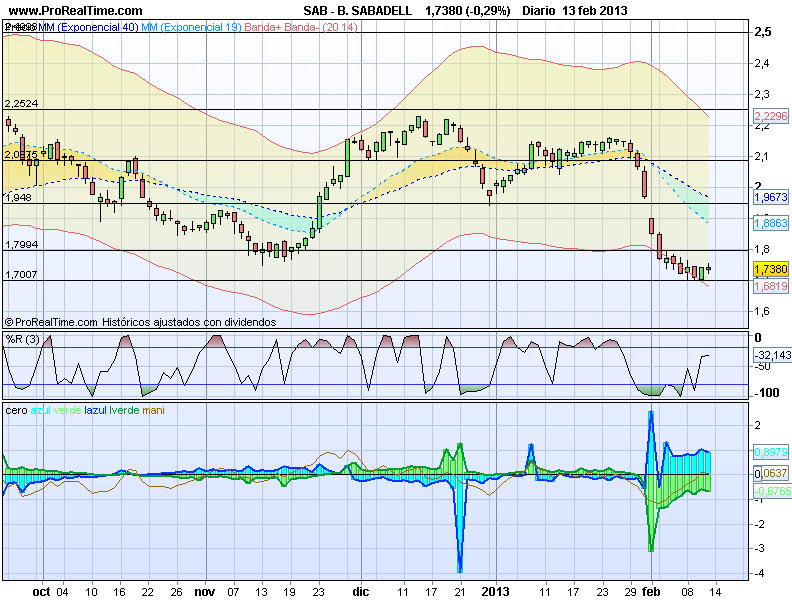The height and width of the screenshot is (605, 792).
Task: Select the Diario timeframe label
Action: click(535, 10)
